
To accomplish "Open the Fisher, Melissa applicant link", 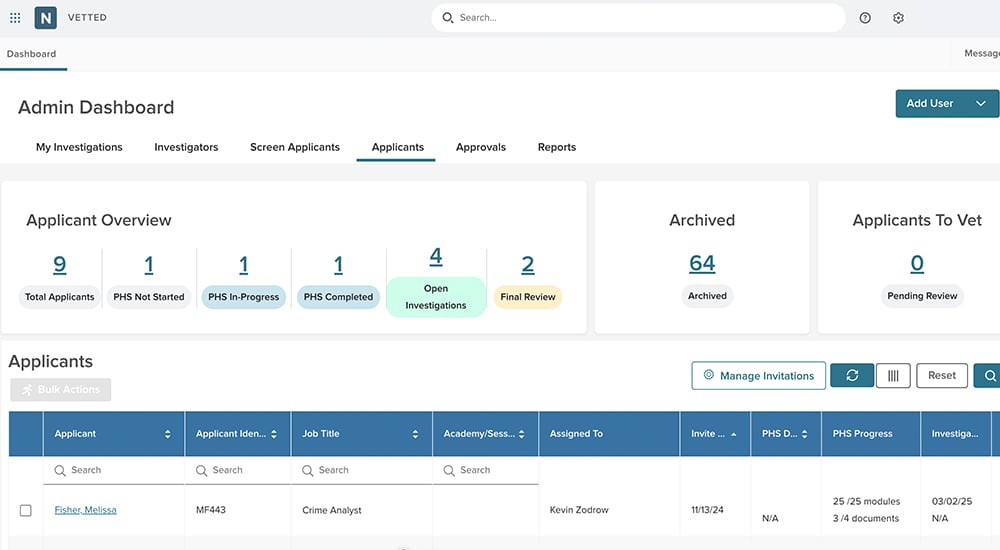I will click(x=85, y=510).
